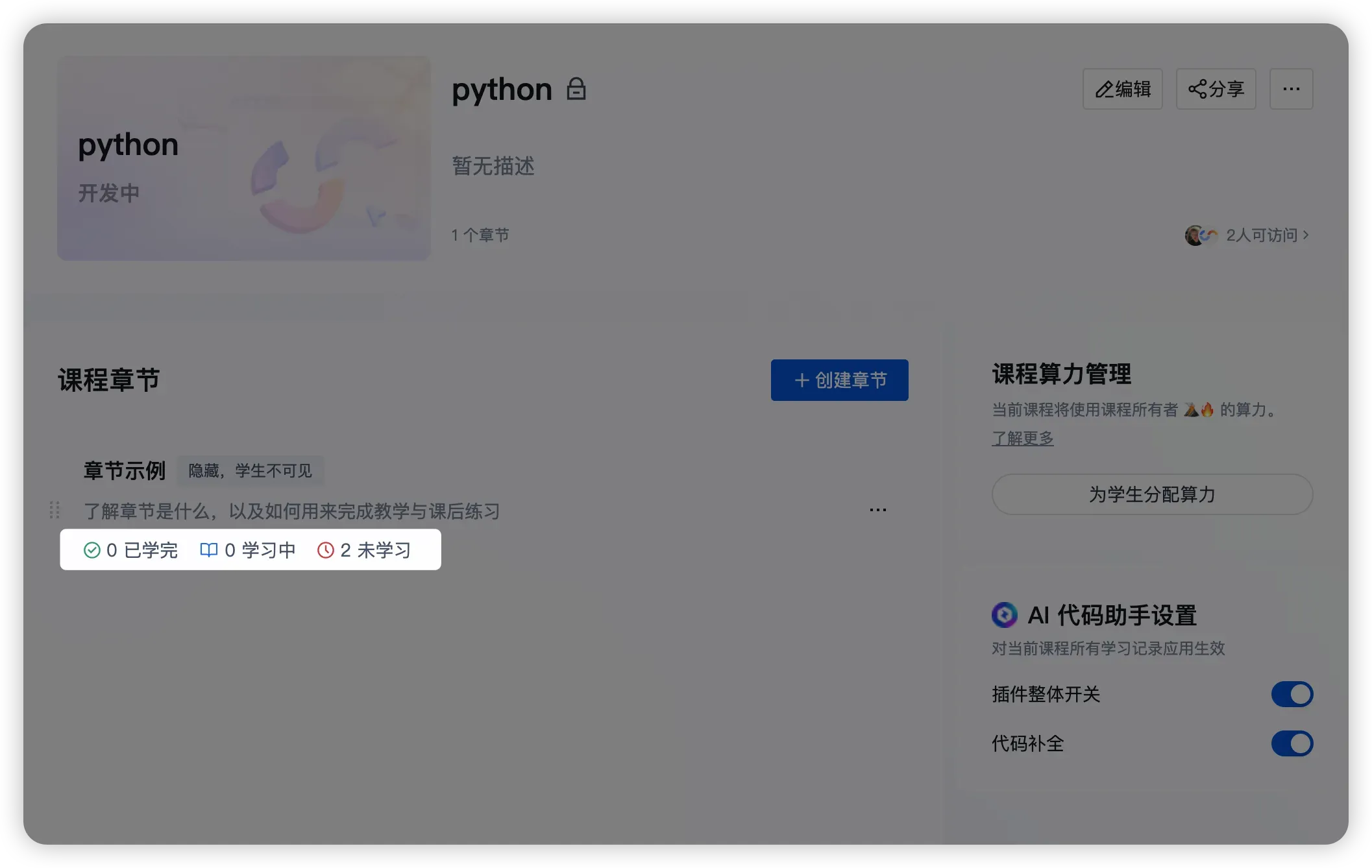
Task: Open the top-right more options menu
Action: tap(1291, 89)
